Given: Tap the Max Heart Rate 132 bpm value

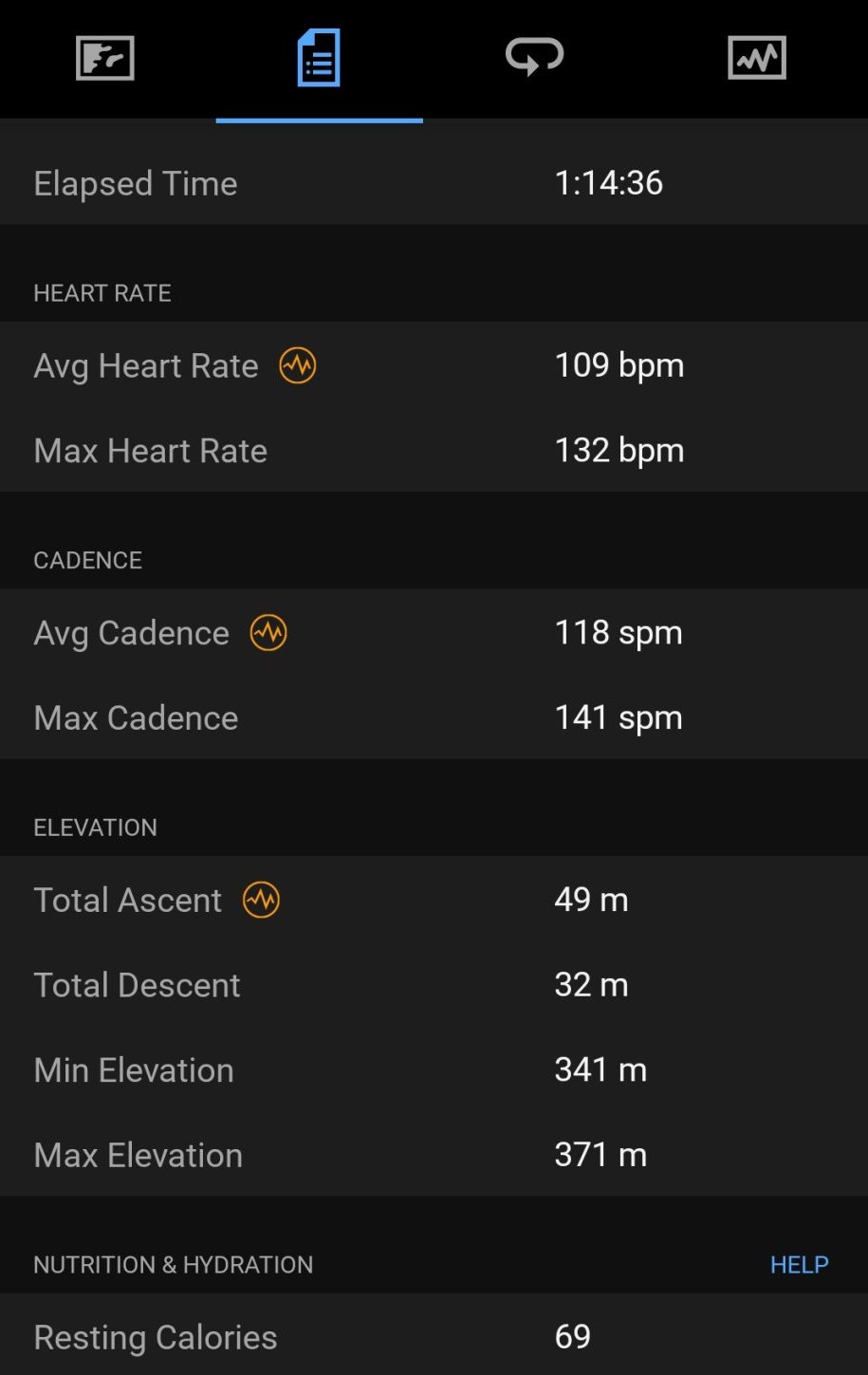Looking at the screenshot, I should pos(619,451).
